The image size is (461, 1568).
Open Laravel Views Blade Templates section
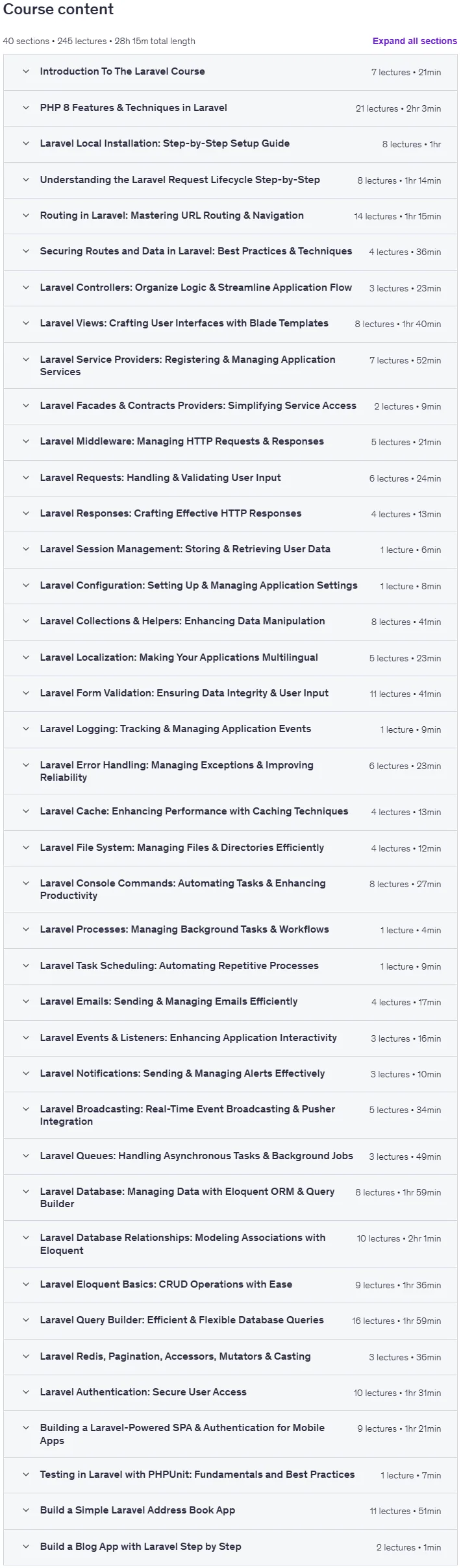pos(230,324)
